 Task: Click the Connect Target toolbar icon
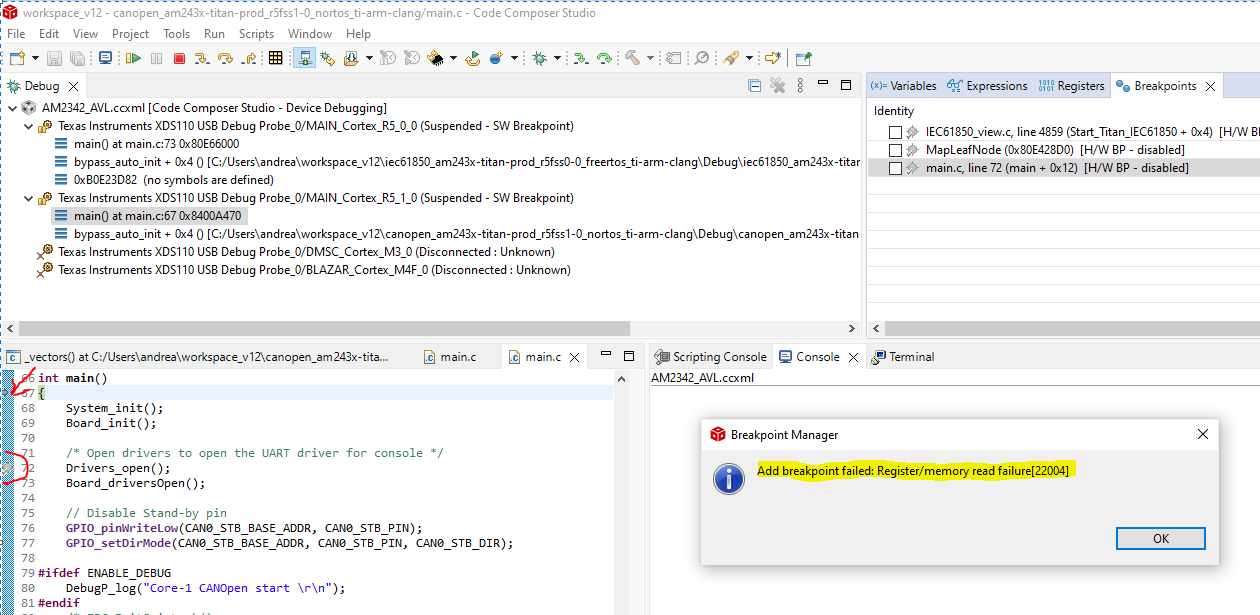coord(304,58)
